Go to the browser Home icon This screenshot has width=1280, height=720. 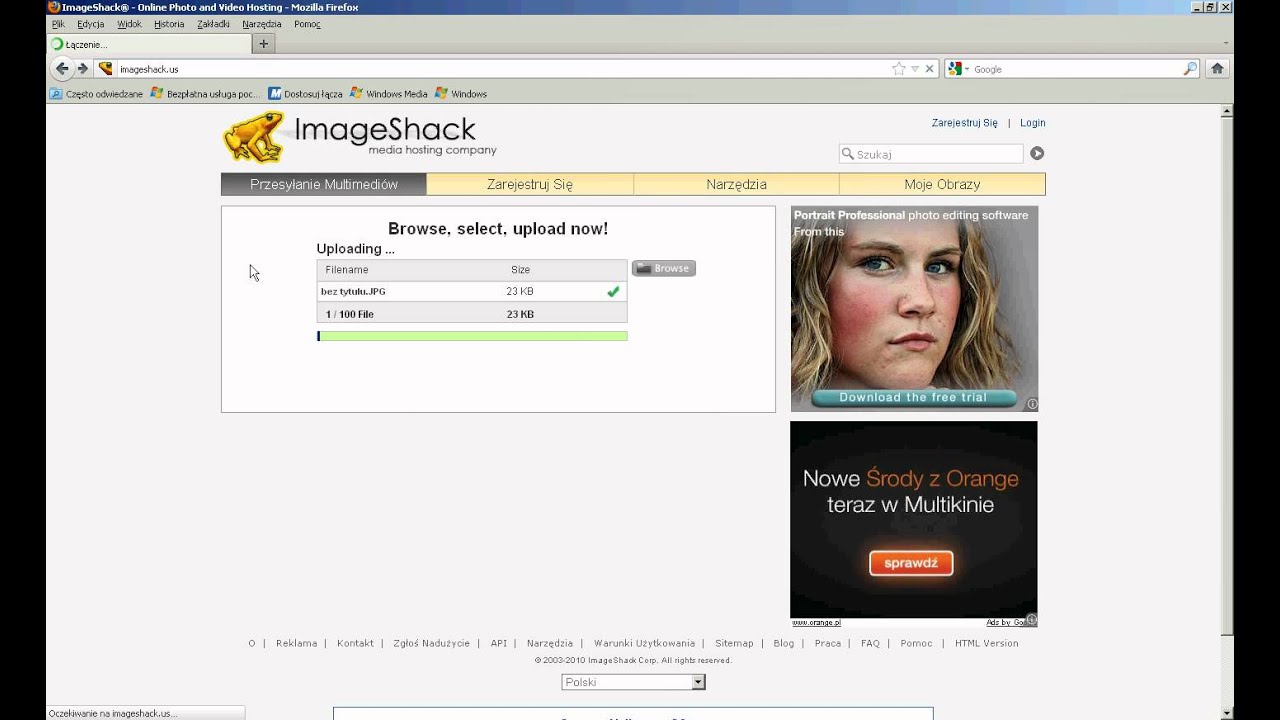click(x=1217, y=69)
